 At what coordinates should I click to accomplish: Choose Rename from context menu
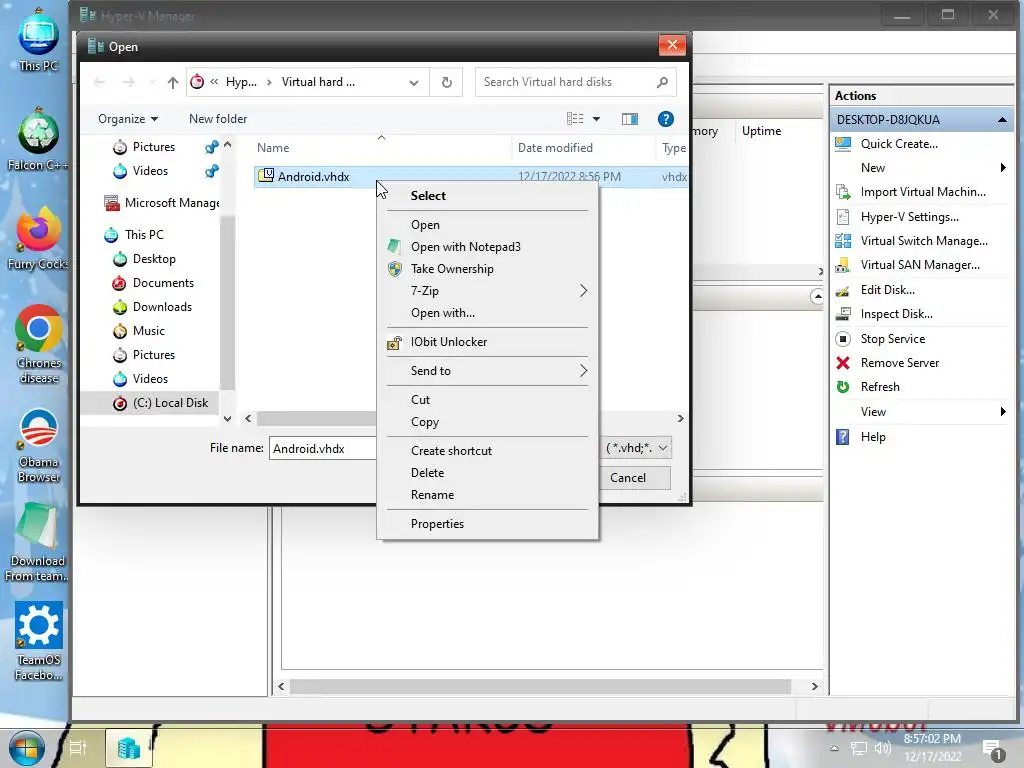point(488,495)
